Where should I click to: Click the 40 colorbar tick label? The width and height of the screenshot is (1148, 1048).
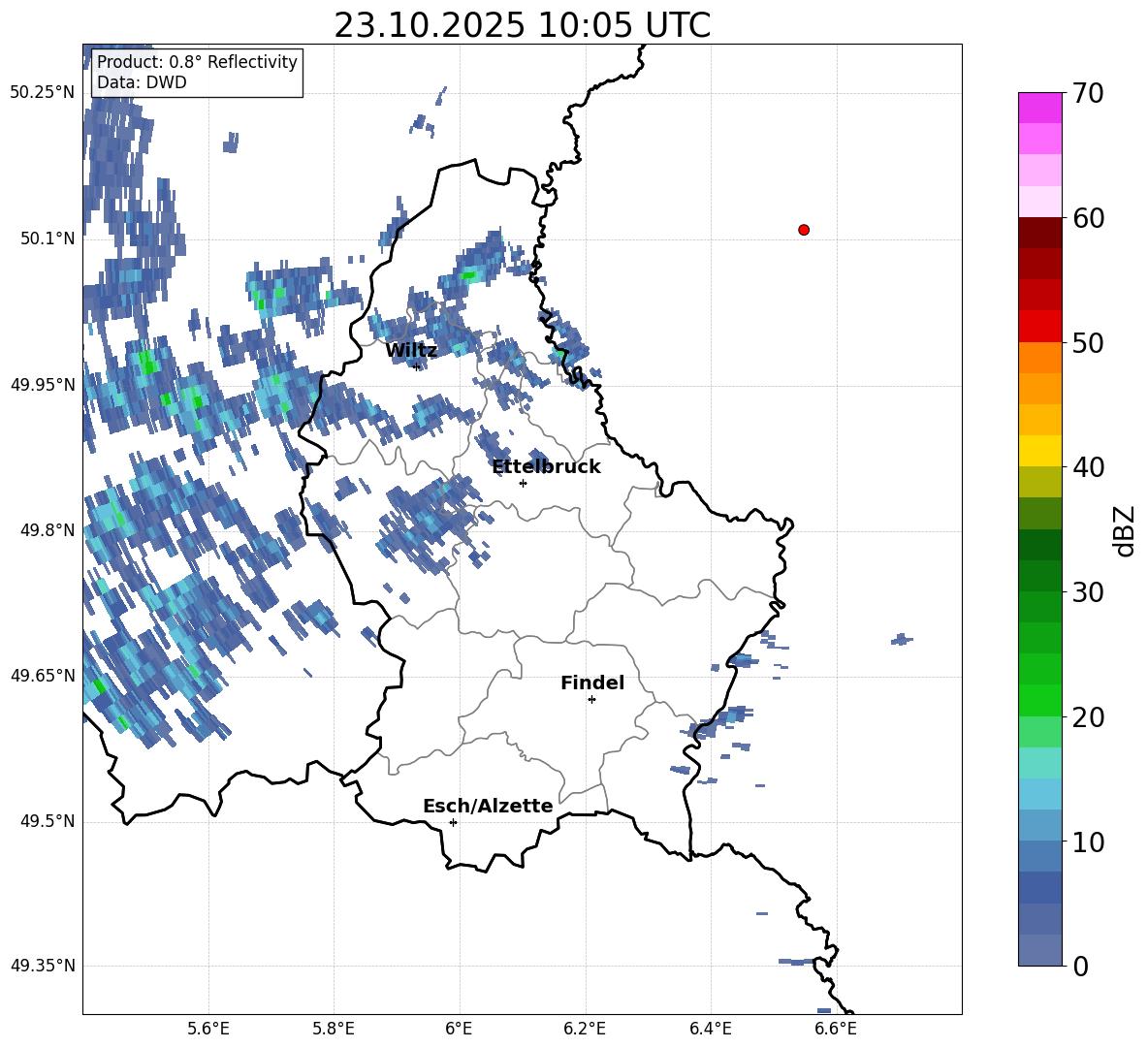(x=1088, y=467)
